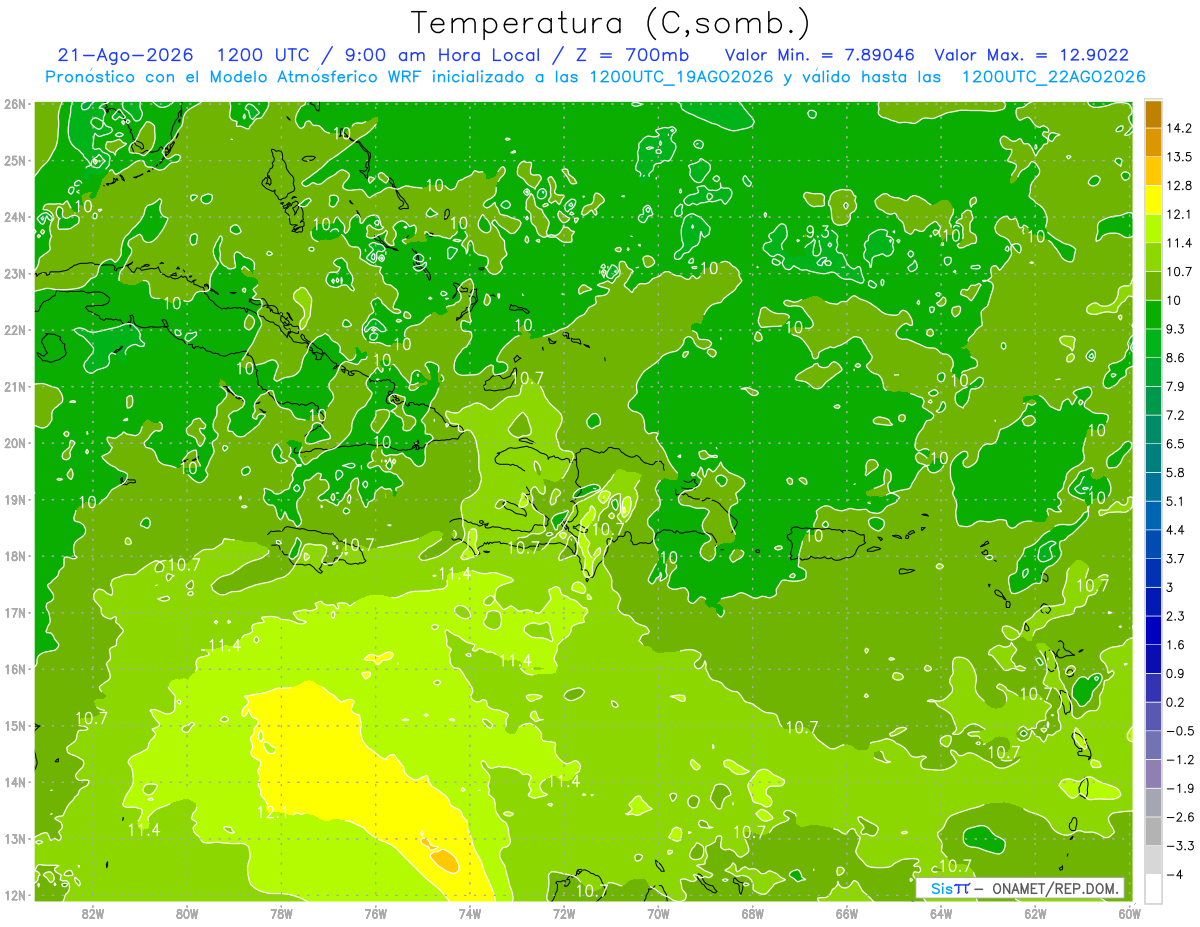Click the 16N latitude axis label
This screenshot has width=1200, height=927.
pos(15,669)
